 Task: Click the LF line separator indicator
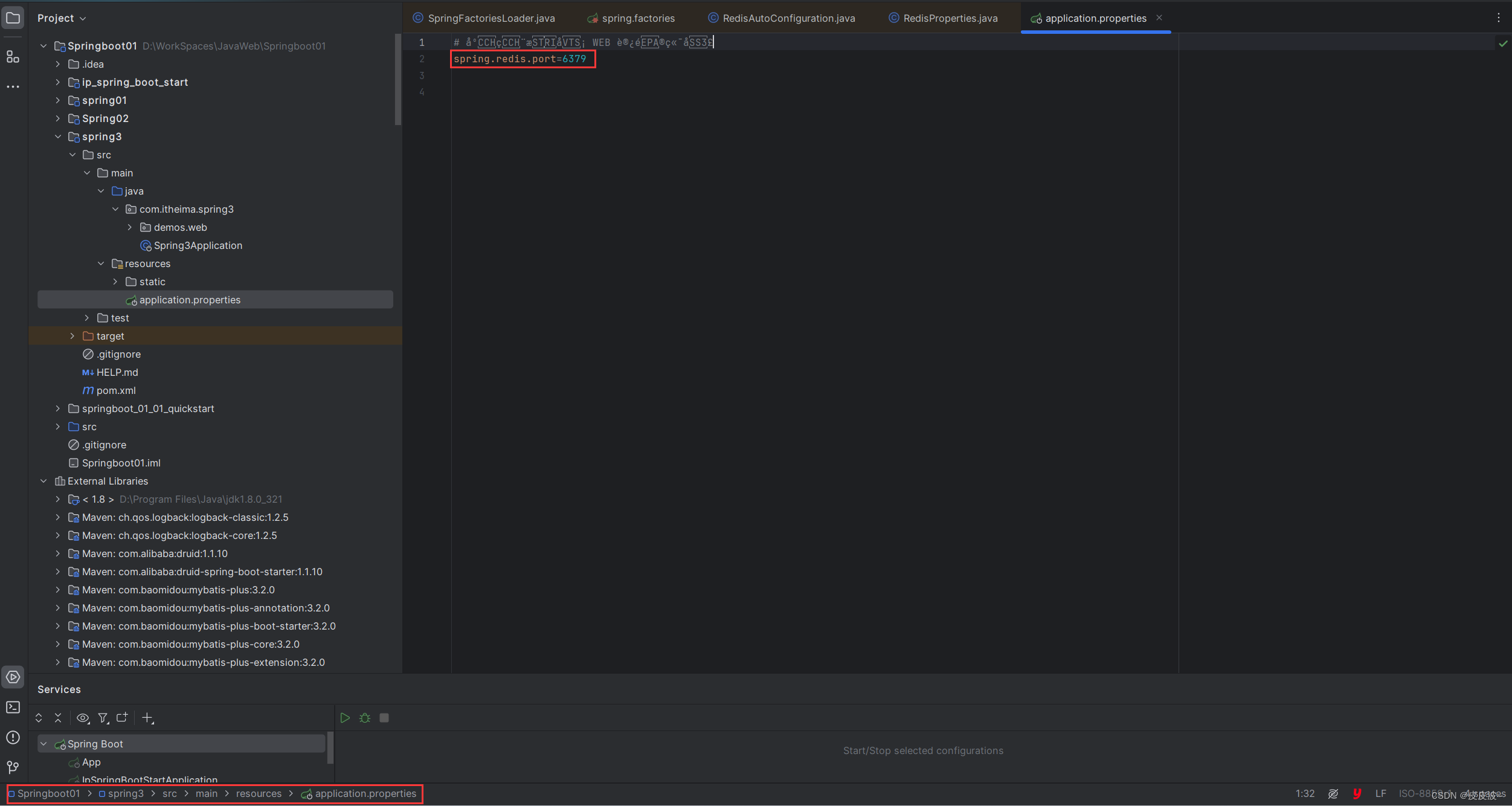(1380, 793)
